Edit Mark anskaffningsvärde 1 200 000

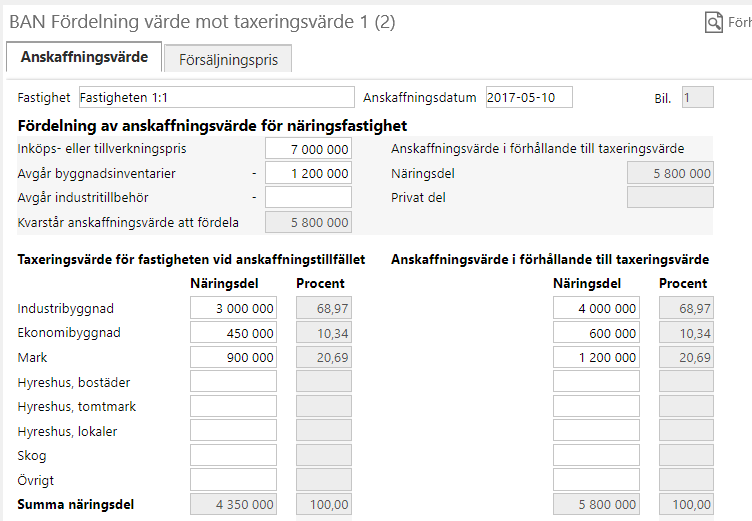pos(596,357)
